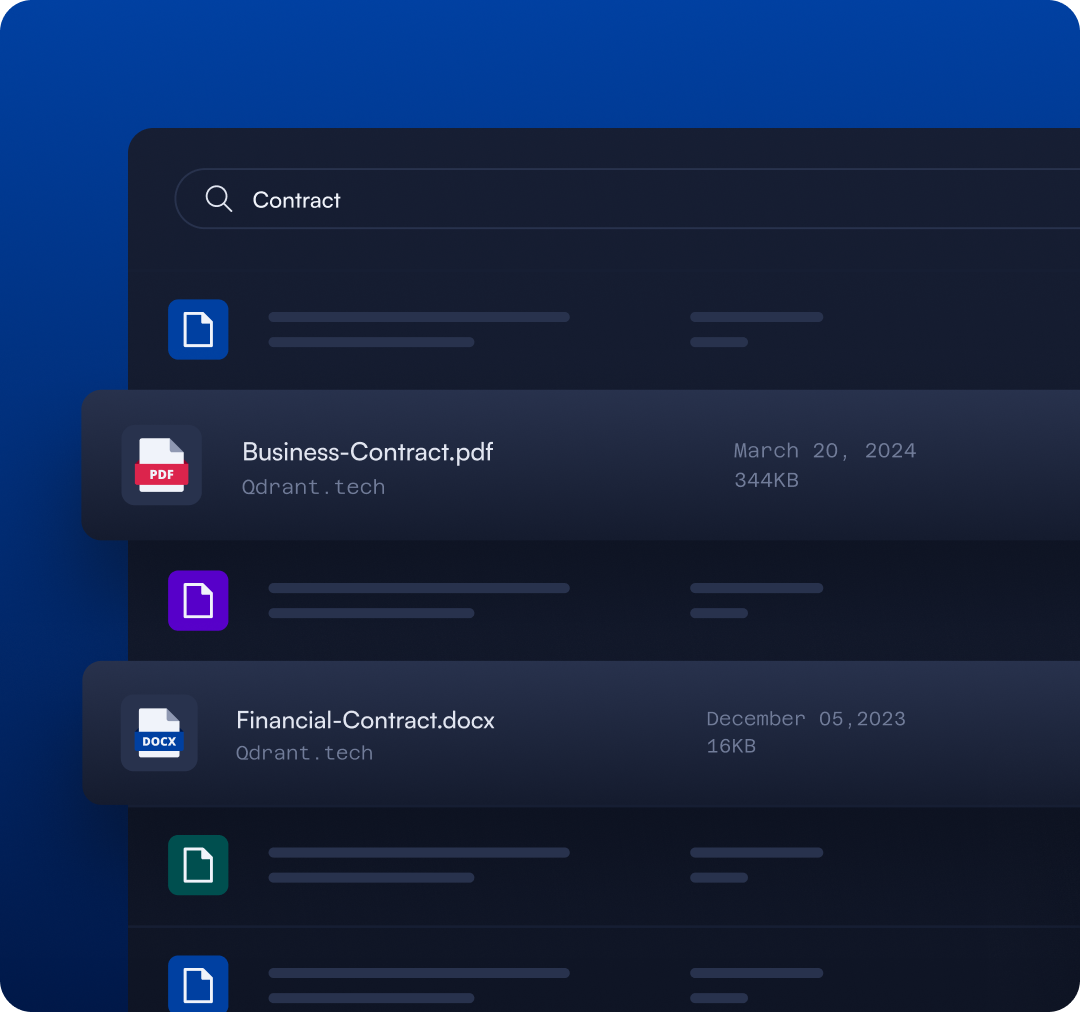Click the blue document icon in bottom row
1080x1012 pixels.
[198, 984]
